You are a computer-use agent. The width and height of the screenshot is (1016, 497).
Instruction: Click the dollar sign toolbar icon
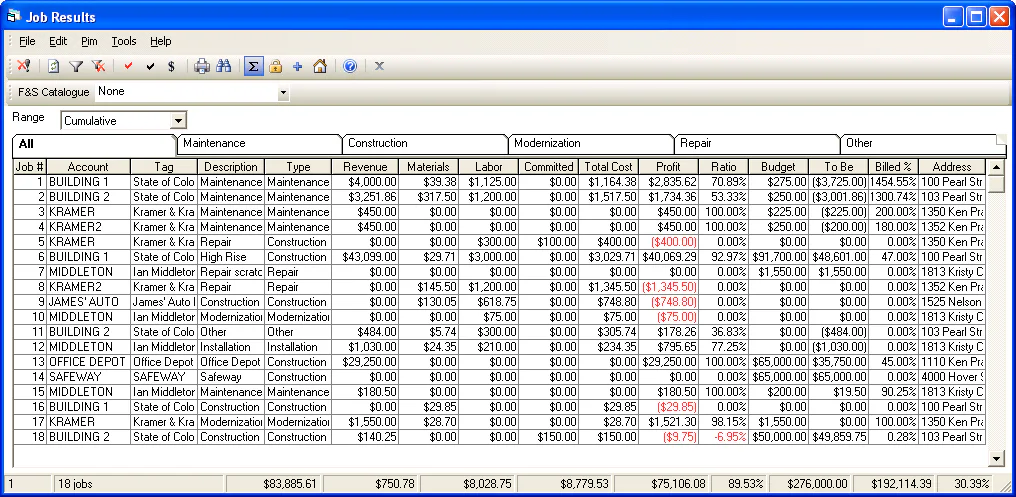coord(171,66)
